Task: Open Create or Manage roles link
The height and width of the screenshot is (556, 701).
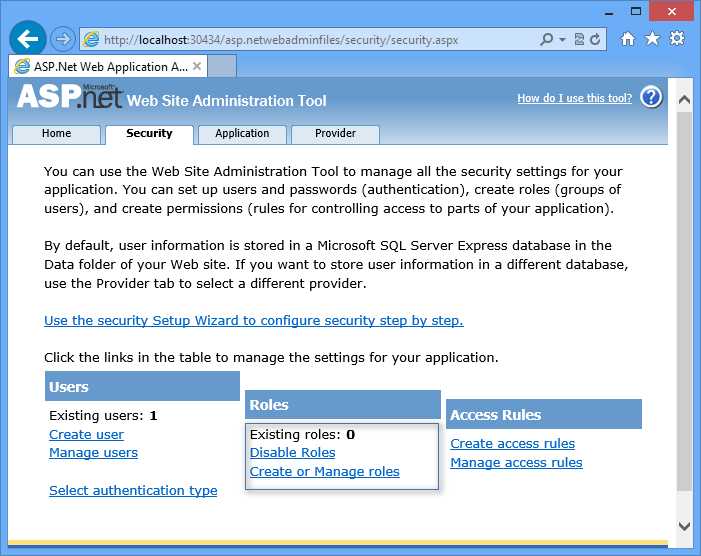Action: click(x=325, y=472)
